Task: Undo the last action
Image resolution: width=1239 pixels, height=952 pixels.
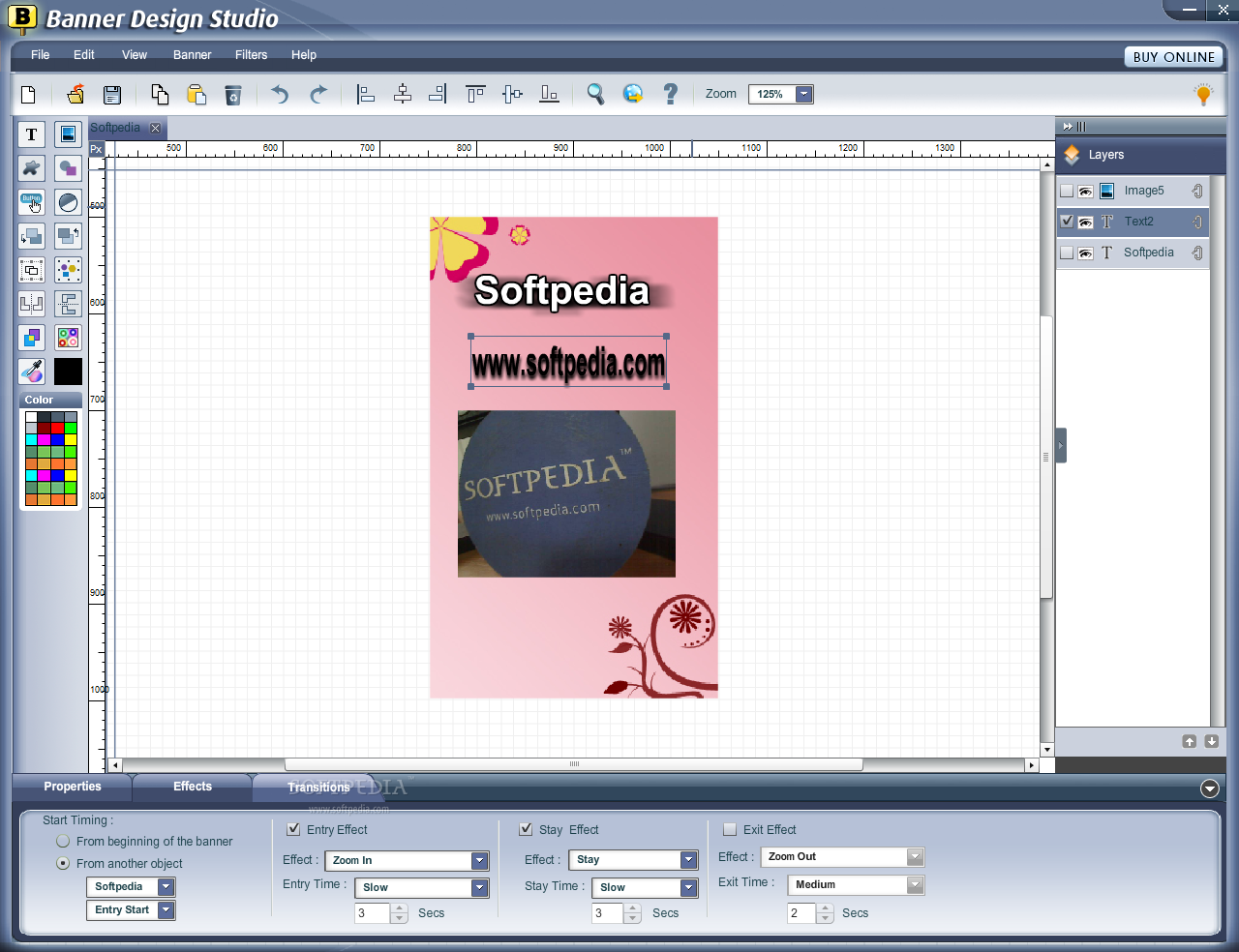Action: tap(280, 94)
